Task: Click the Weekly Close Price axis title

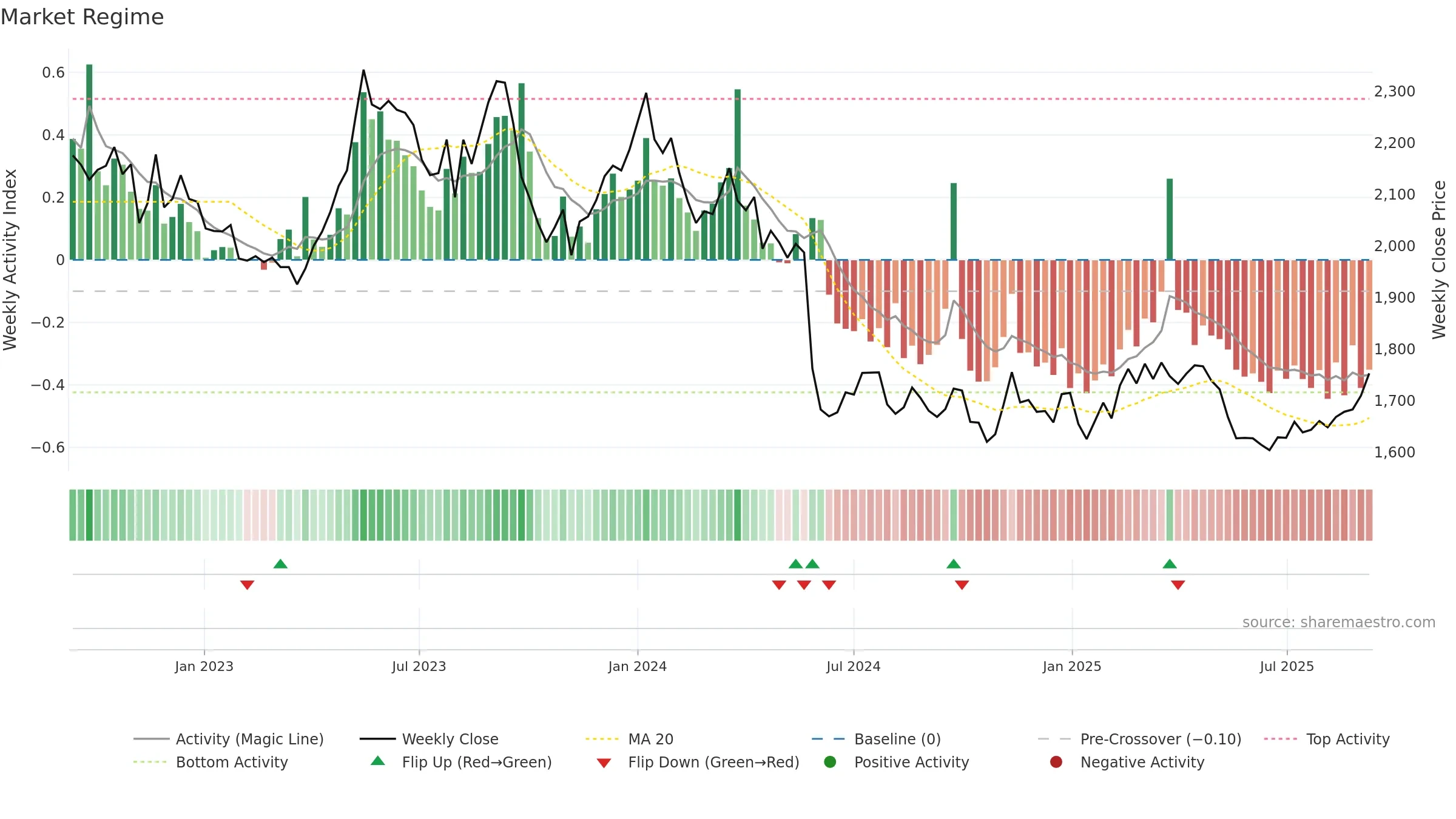Action: click(1439, 260)
